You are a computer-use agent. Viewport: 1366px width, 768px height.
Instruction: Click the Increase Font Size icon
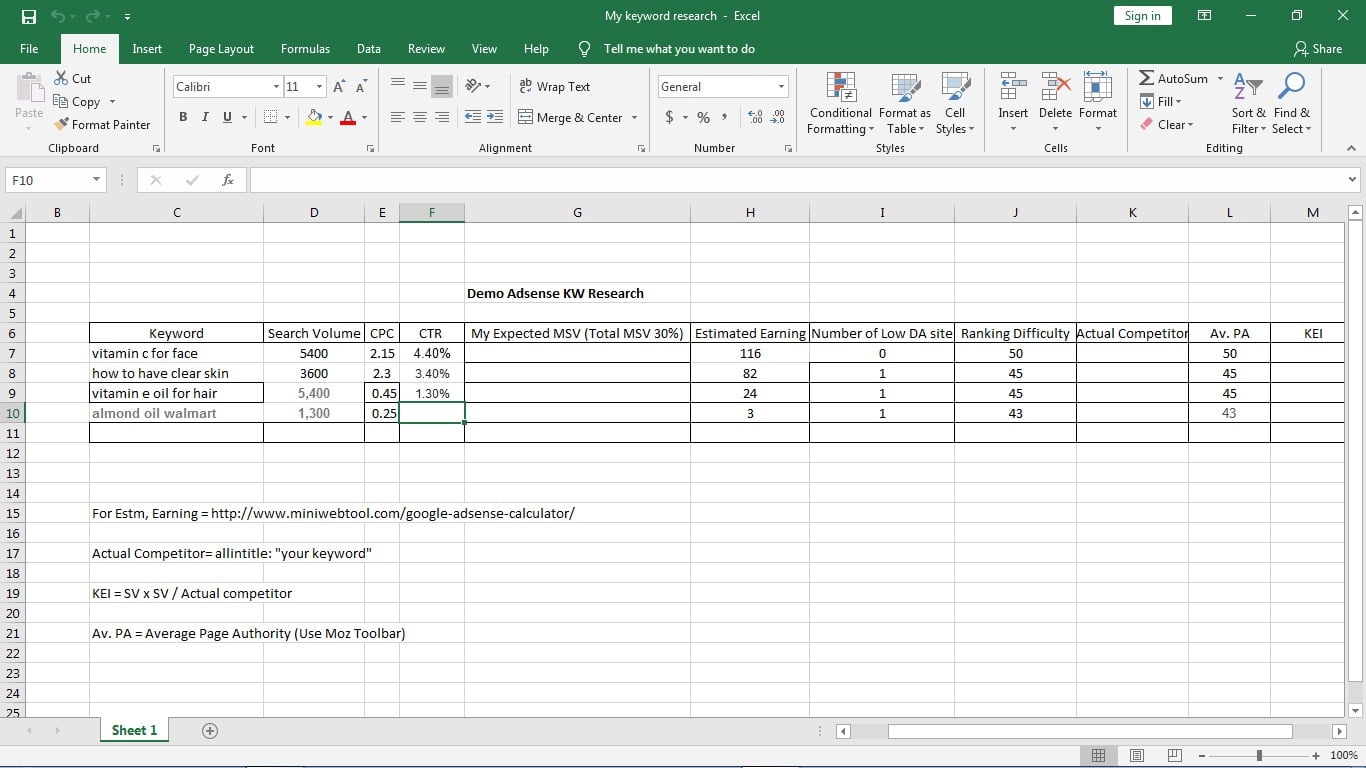point(340,87)
